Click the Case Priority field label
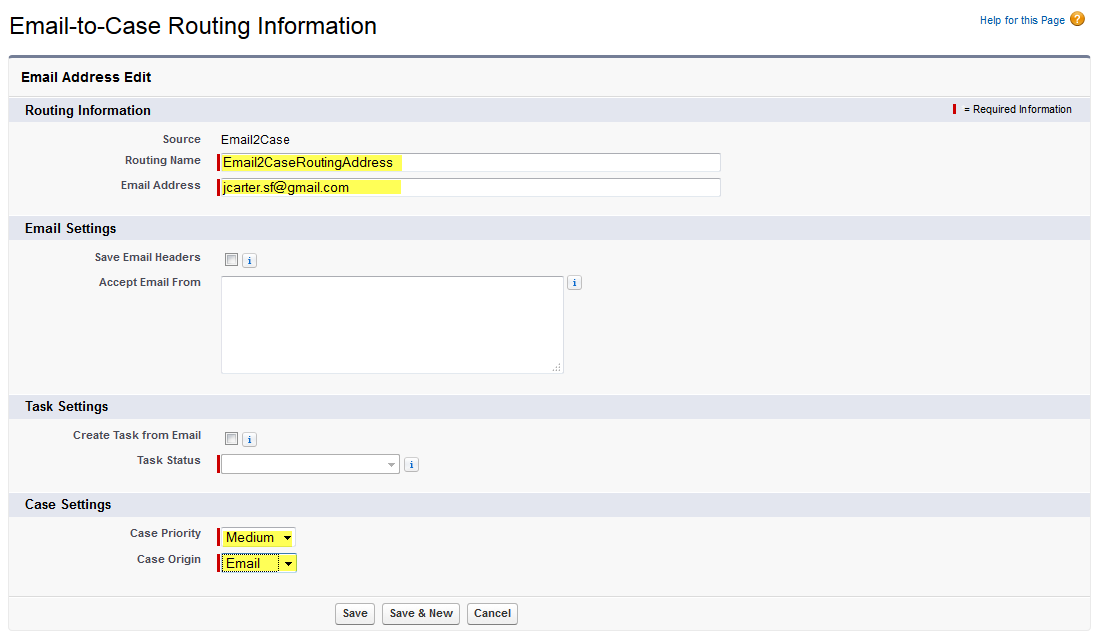This screenshot has height=637, width=1093. point(165,534)
